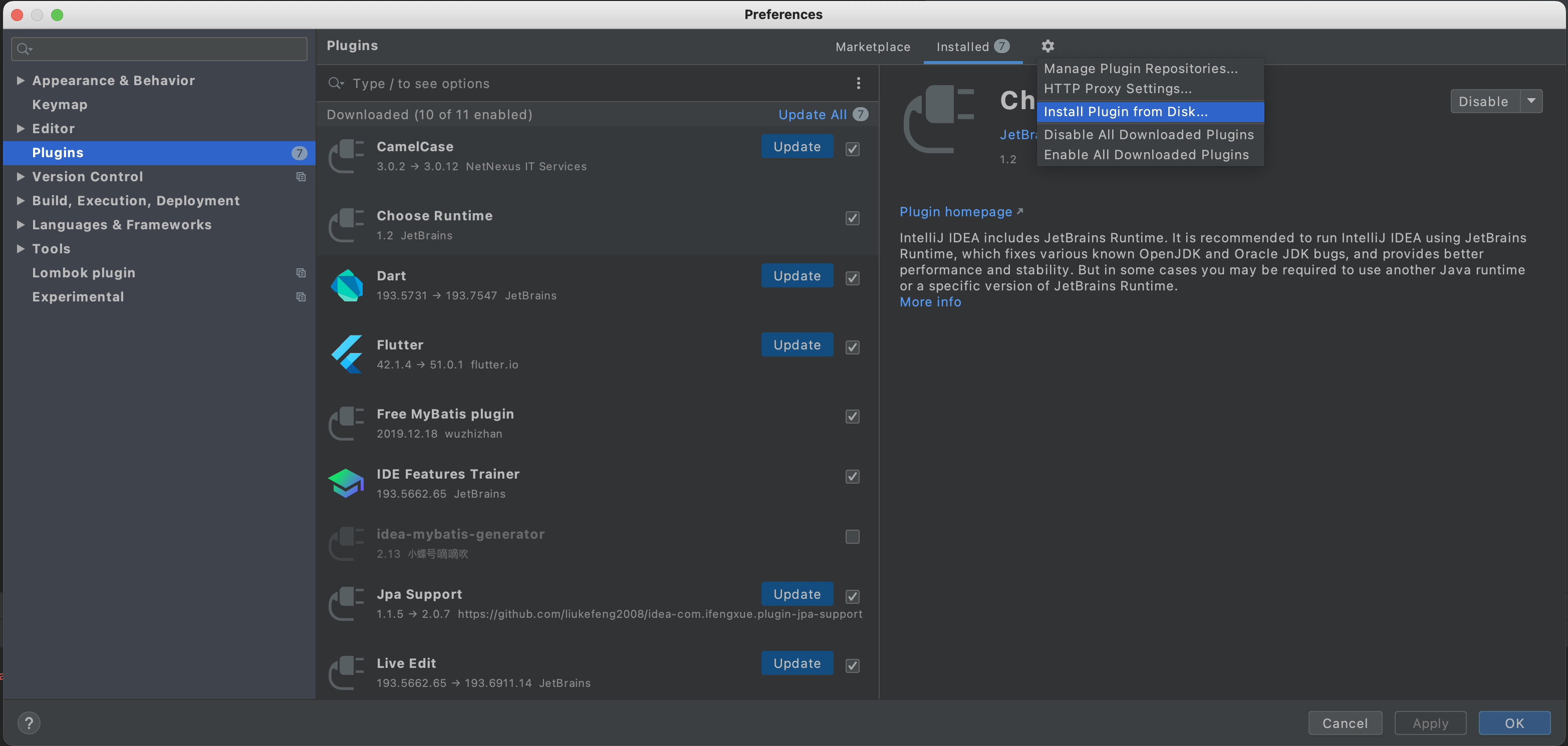
Task: Expand the Version Control node
Action: [x=21, y=176]
